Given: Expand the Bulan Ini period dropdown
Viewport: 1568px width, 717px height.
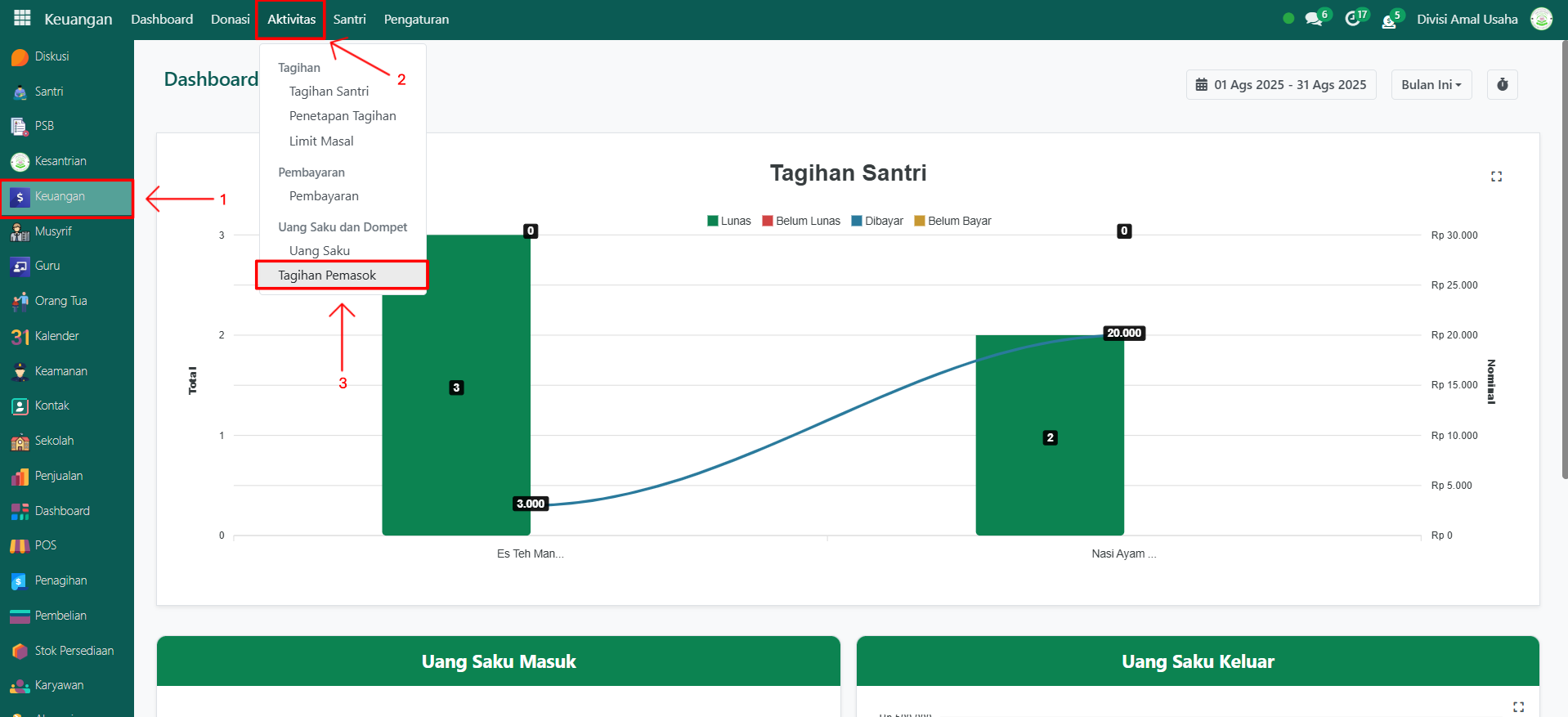Looking at the screenshot, I should [1431, 85].
